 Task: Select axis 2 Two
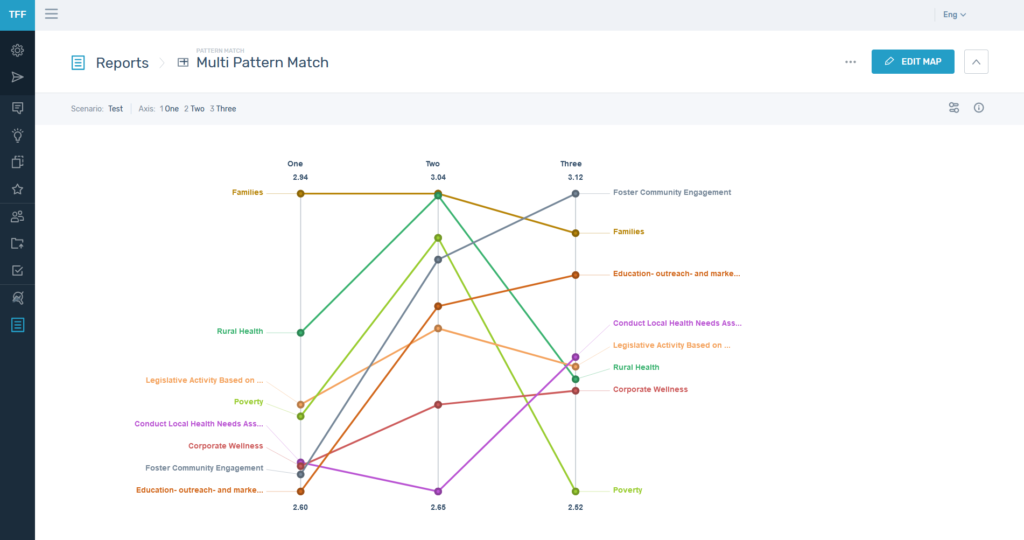(x=194, y=109)
